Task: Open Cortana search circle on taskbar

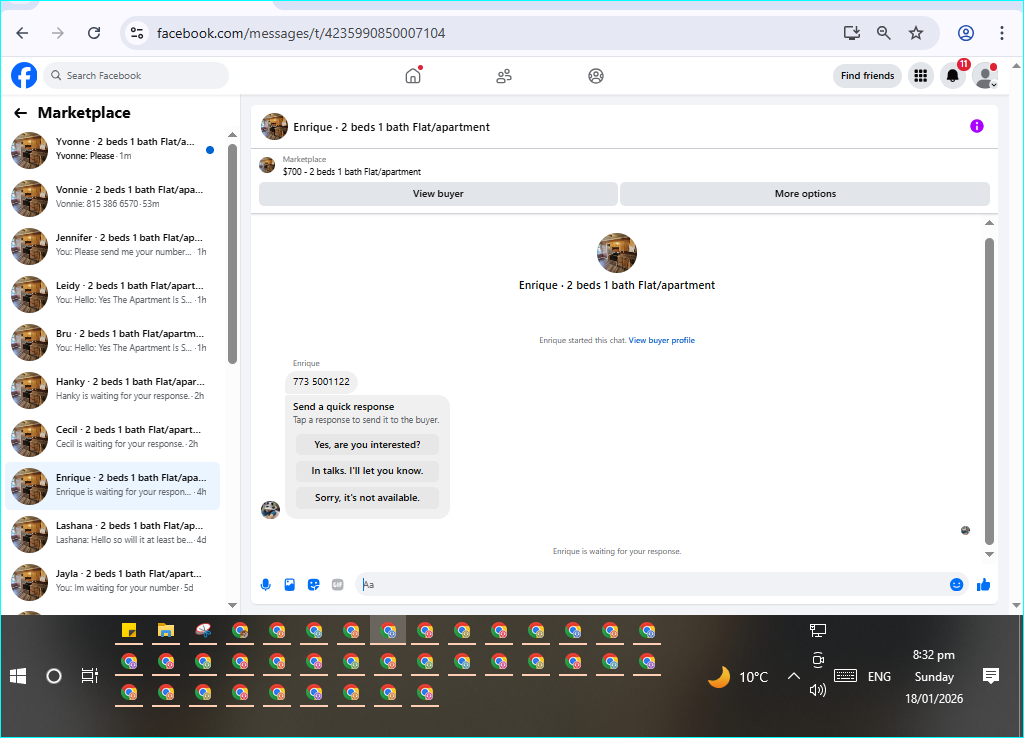Action: [54, 676]
